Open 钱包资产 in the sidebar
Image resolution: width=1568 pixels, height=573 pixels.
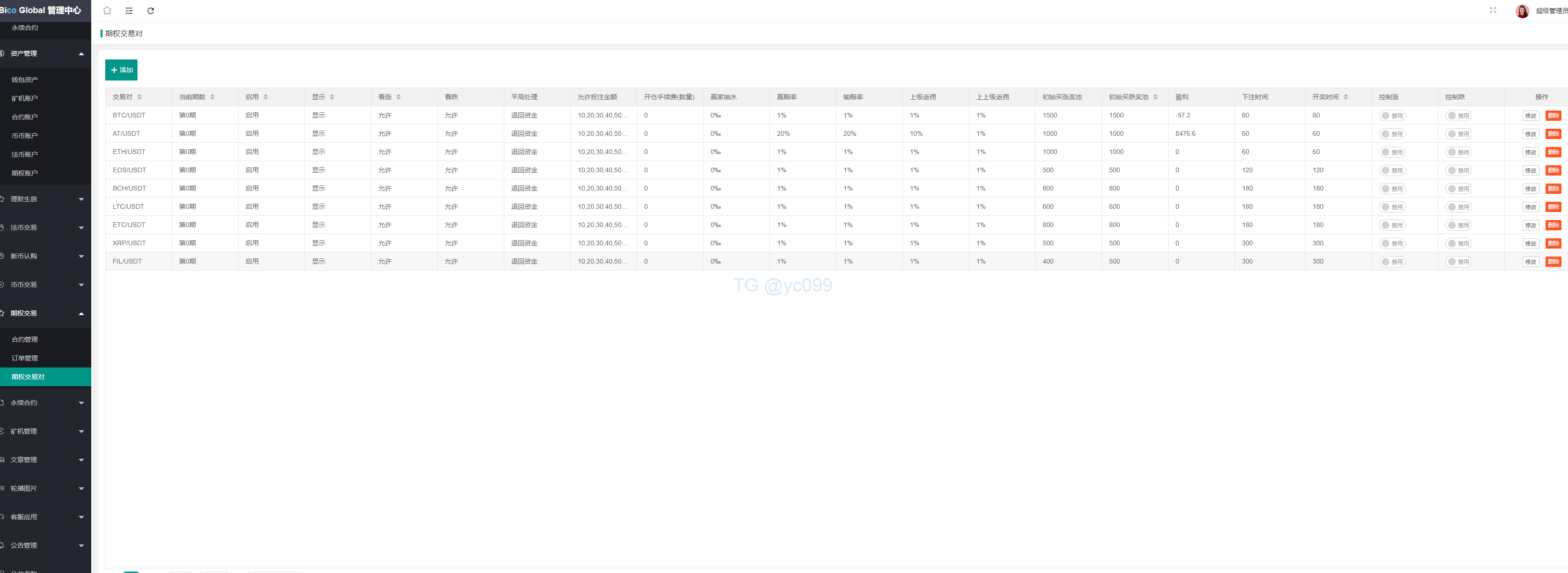pyautogui.click(x=25, y=80)
